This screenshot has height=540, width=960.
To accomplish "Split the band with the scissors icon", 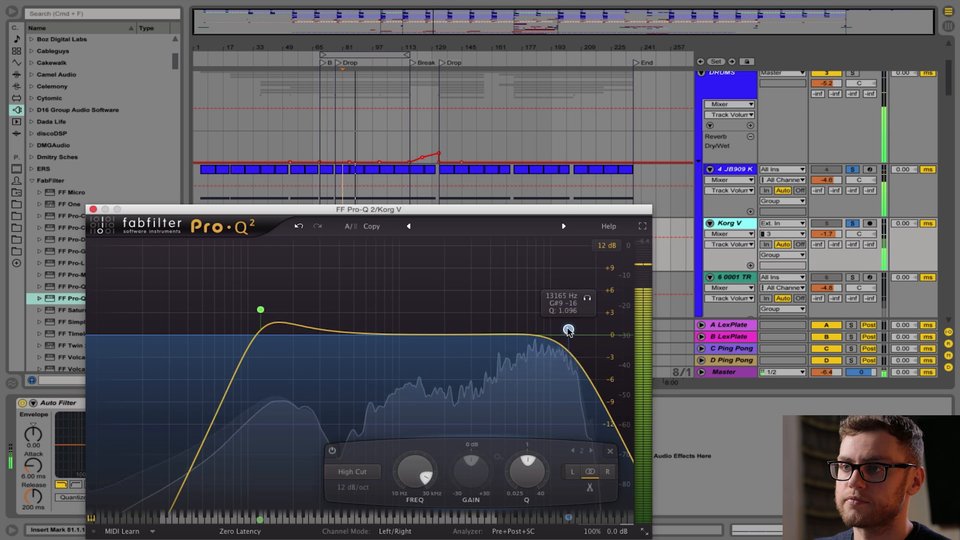I will (590, 487).
